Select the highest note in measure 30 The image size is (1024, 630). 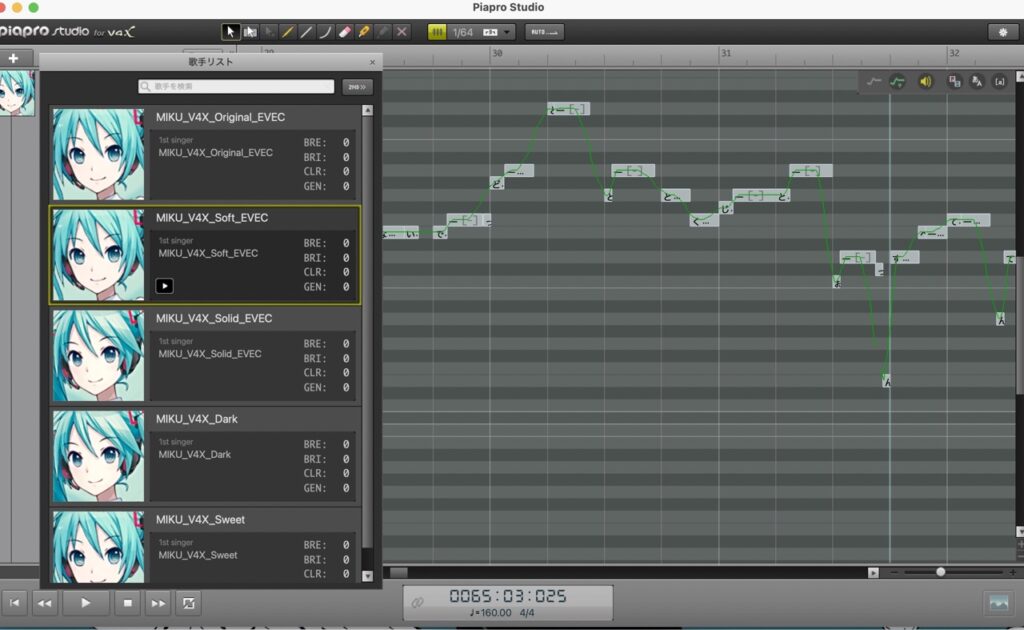(568, 109)
